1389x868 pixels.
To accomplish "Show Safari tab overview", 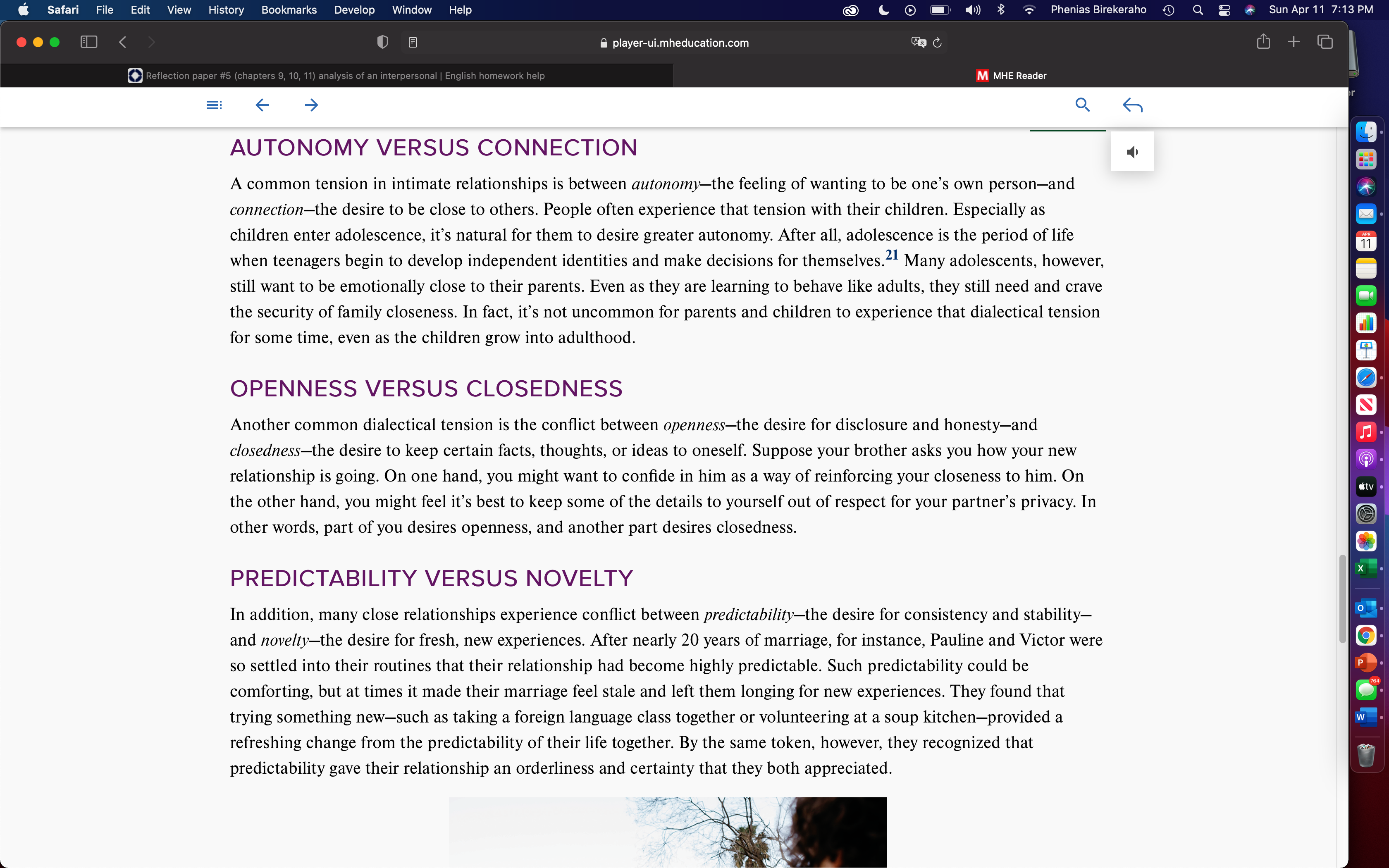I will [1325, 41].
